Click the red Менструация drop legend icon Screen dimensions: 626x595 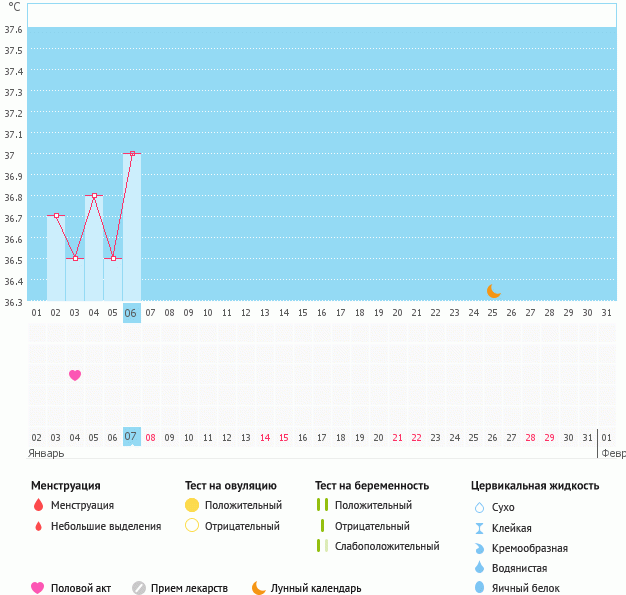click(x=38, y=506)
